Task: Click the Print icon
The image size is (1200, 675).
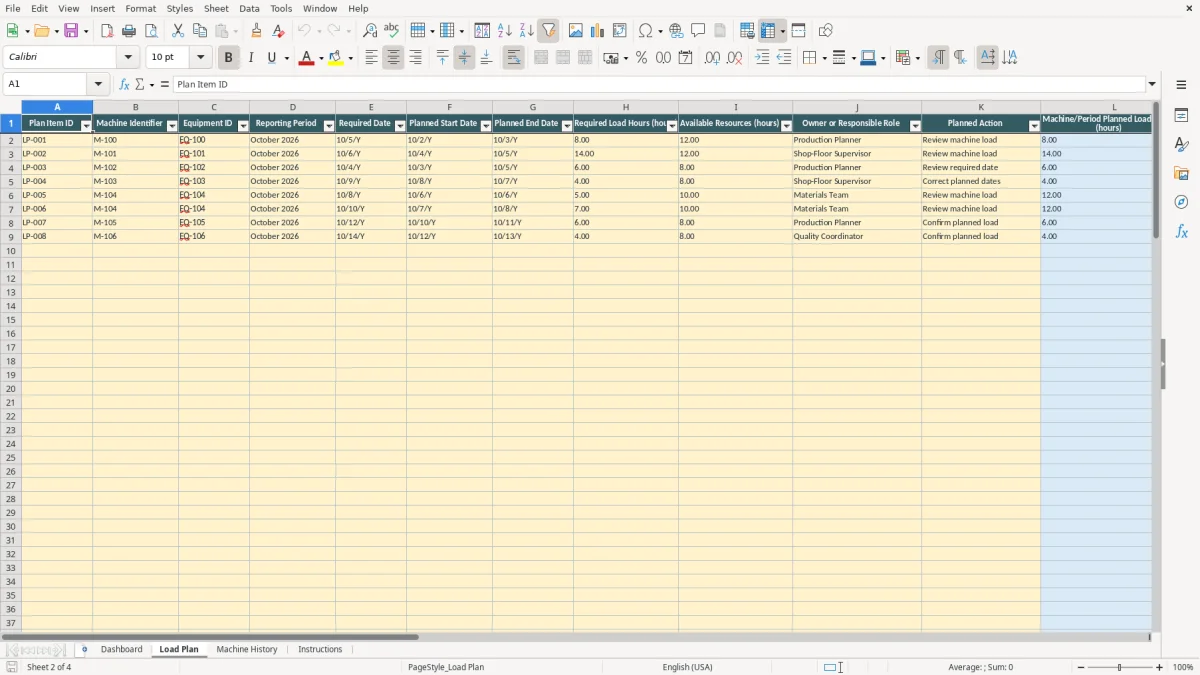Action: [x=129, y=30]
